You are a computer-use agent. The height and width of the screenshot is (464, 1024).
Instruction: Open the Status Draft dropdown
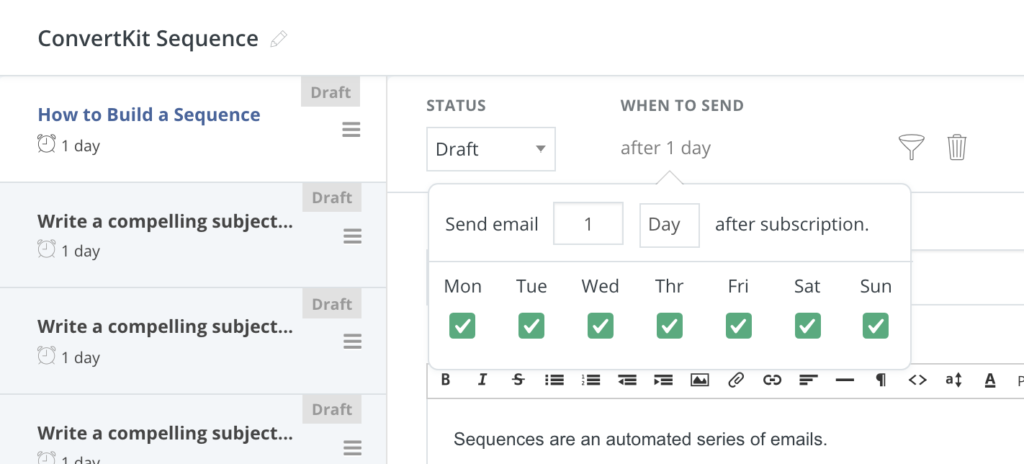pyautogui.click(x=491, y=149)
